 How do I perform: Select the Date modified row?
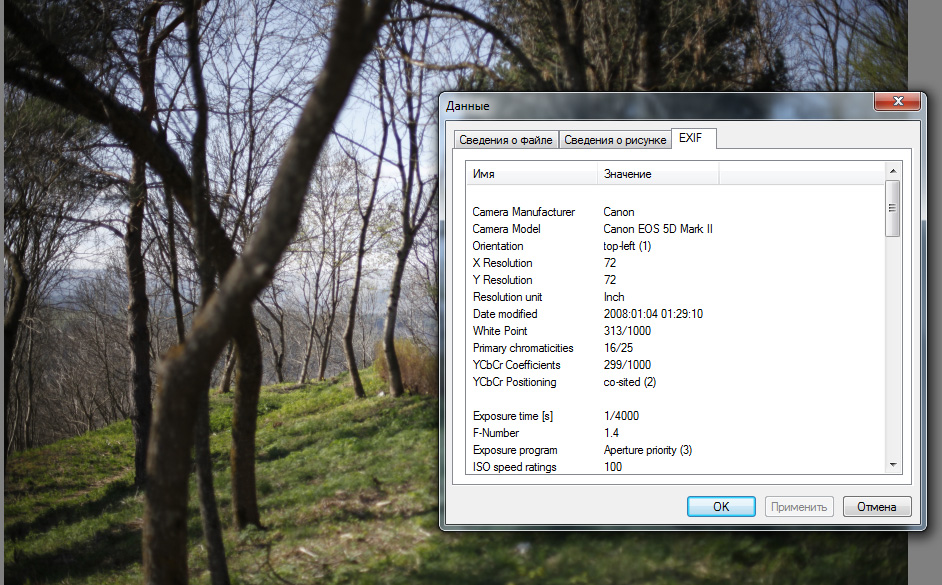point(676,314)
